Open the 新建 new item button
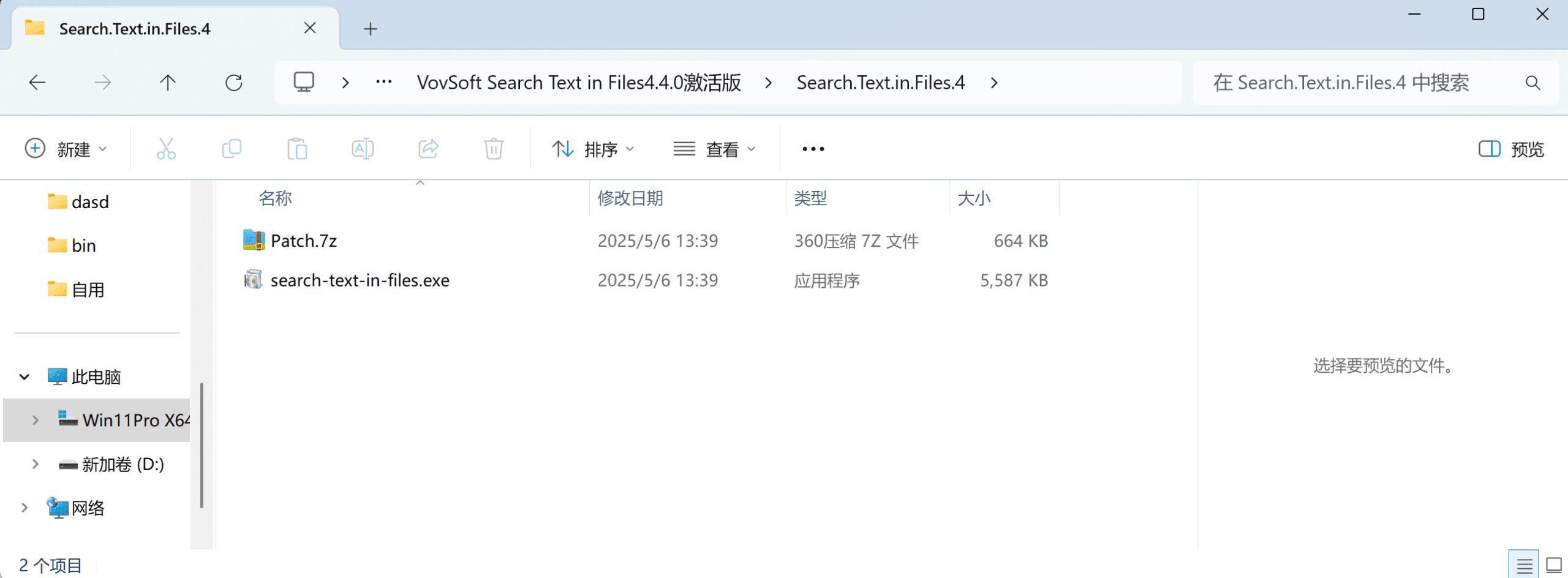Viewport: 1568px width, 578px height. (x=66, y=149)
